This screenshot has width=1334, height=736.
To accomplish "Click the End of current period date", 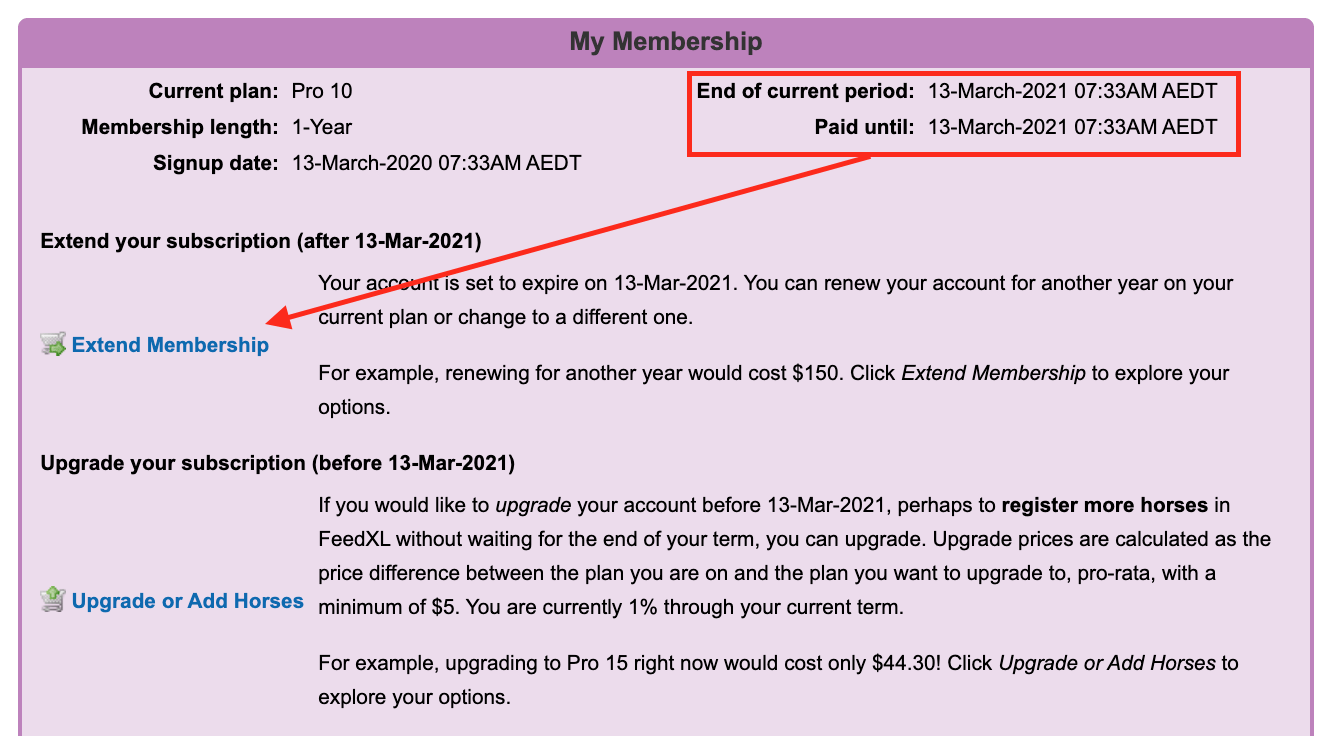I will tap(1072, 92).
